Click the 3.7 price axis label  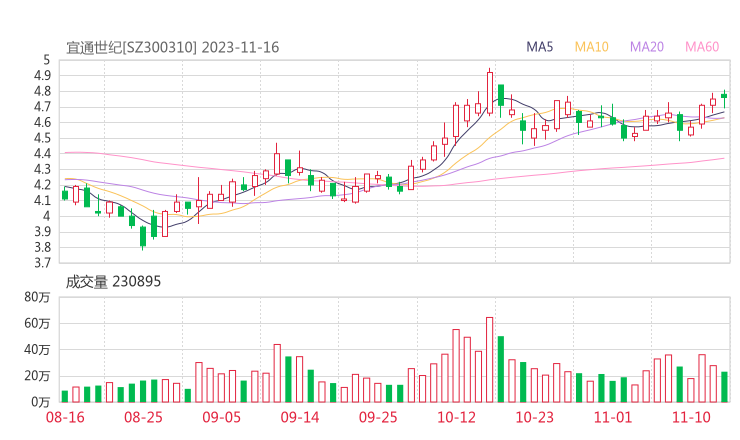click(42, 262)
